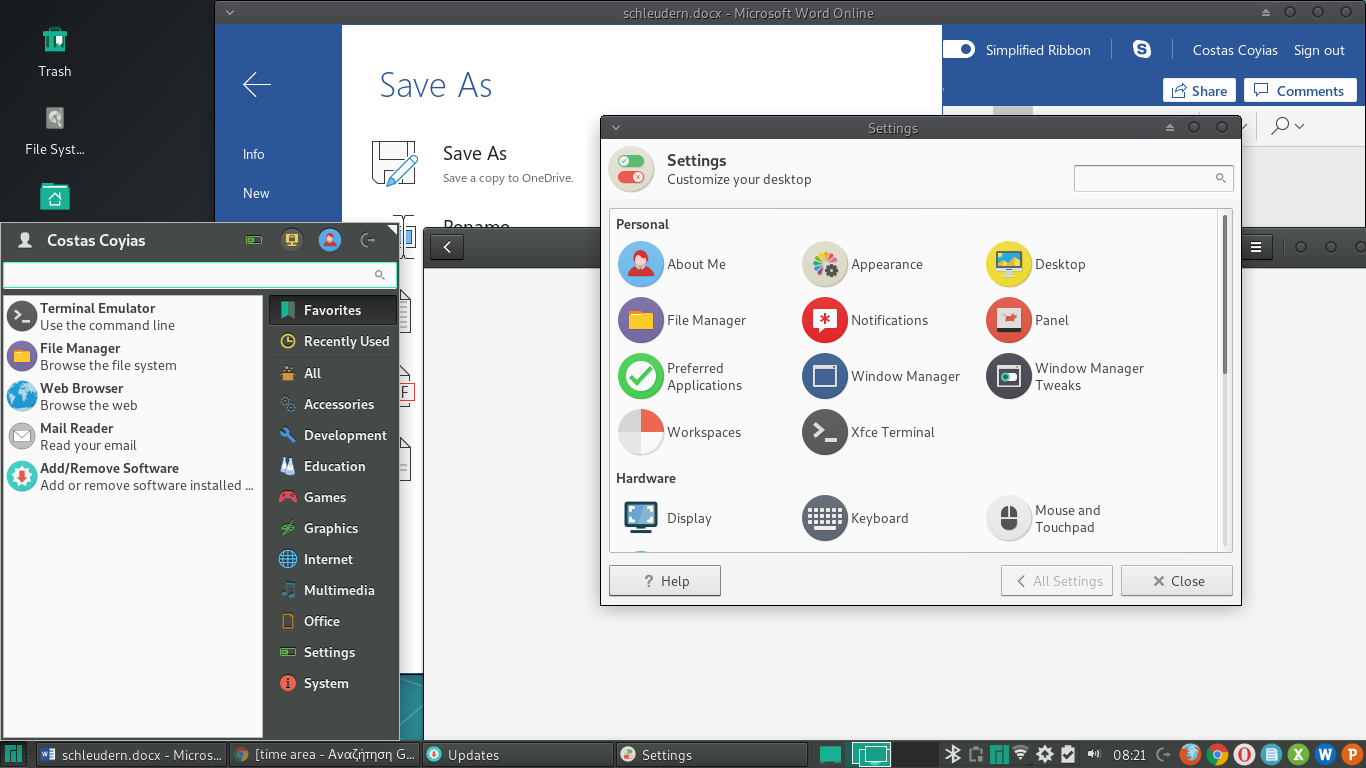
Task: Open the Settings window title menu arrow
Action: click(616, 128)
